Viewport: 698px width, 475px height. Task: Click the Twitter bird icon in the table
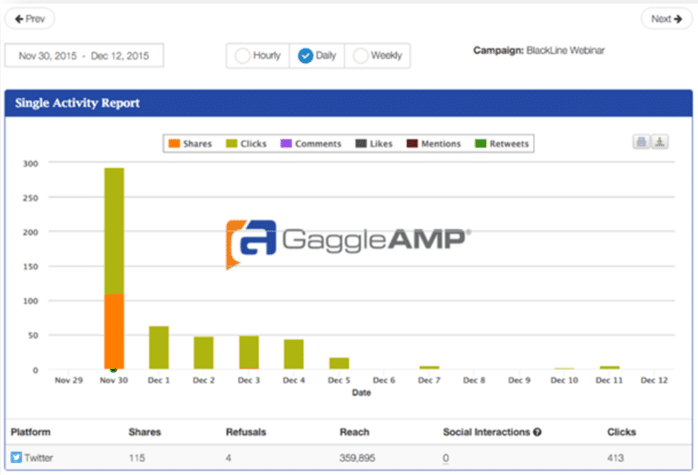click(16, 457)
